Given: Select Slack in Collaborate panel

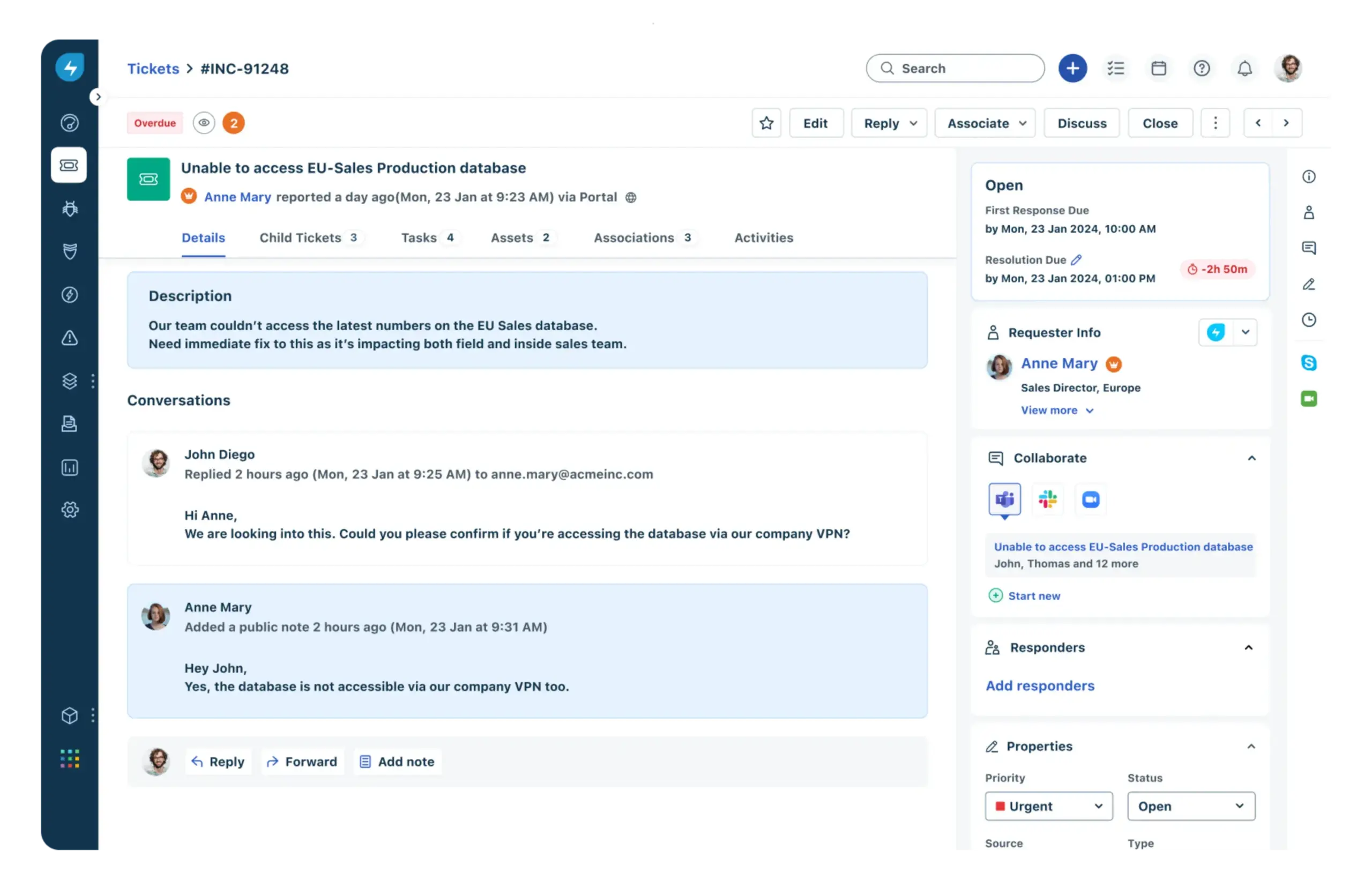Looking at the screenshot, I should [x=1047, y=499].
